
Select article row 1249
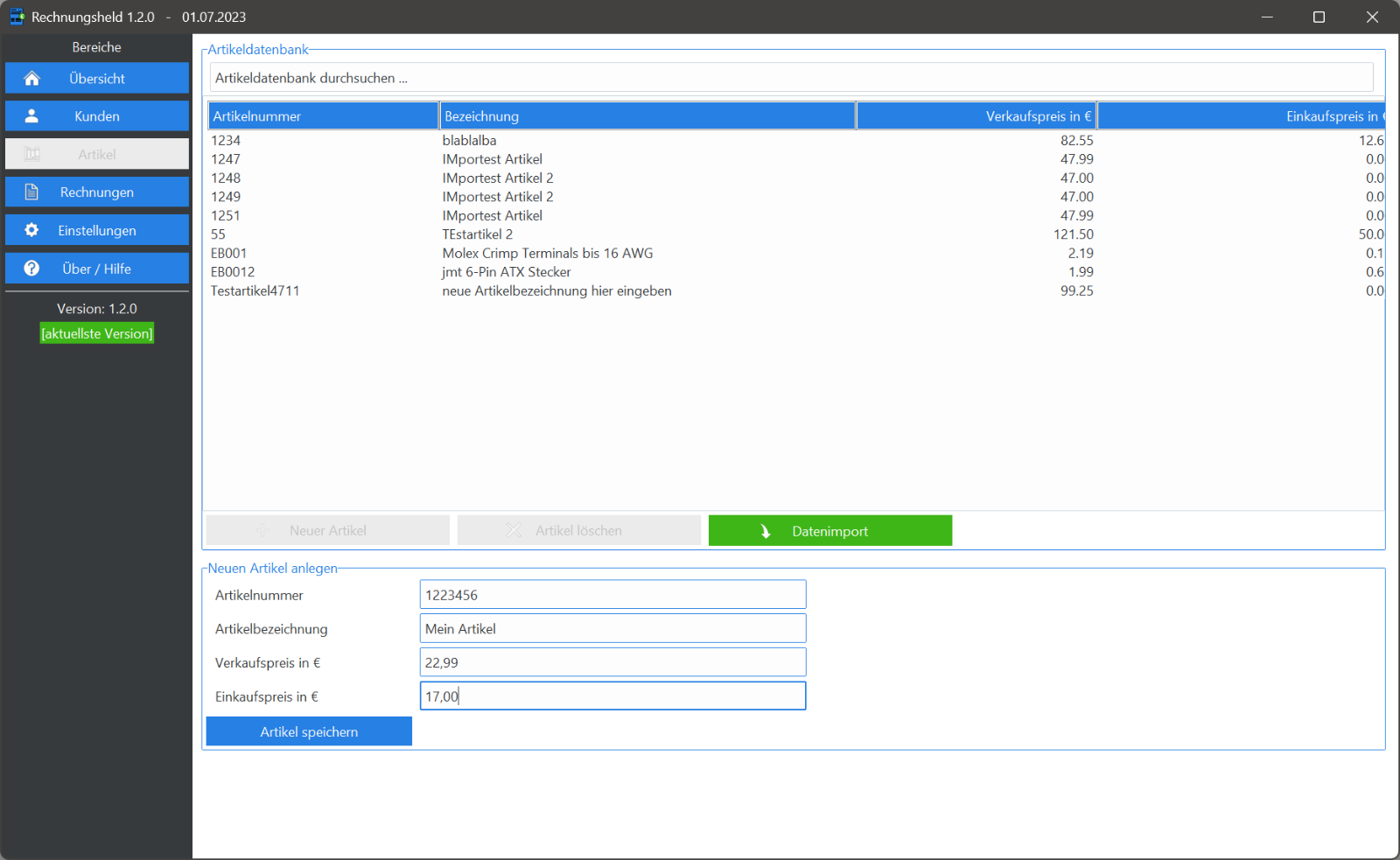(796, 197)
